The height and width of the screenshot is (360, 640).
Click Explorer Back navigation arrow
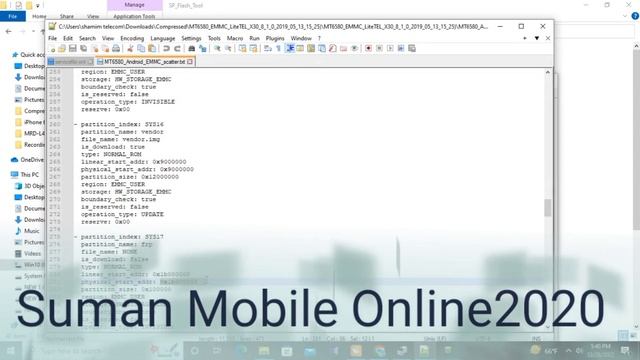point(9,31)
